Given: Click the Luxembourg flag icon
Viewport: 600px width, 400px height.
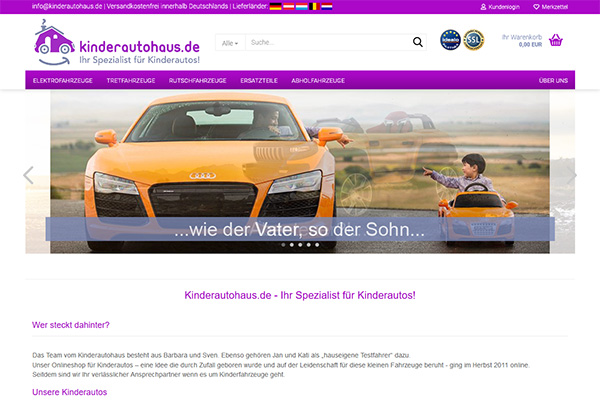Looking at the screenshot, I should click(x=302, y=6).
